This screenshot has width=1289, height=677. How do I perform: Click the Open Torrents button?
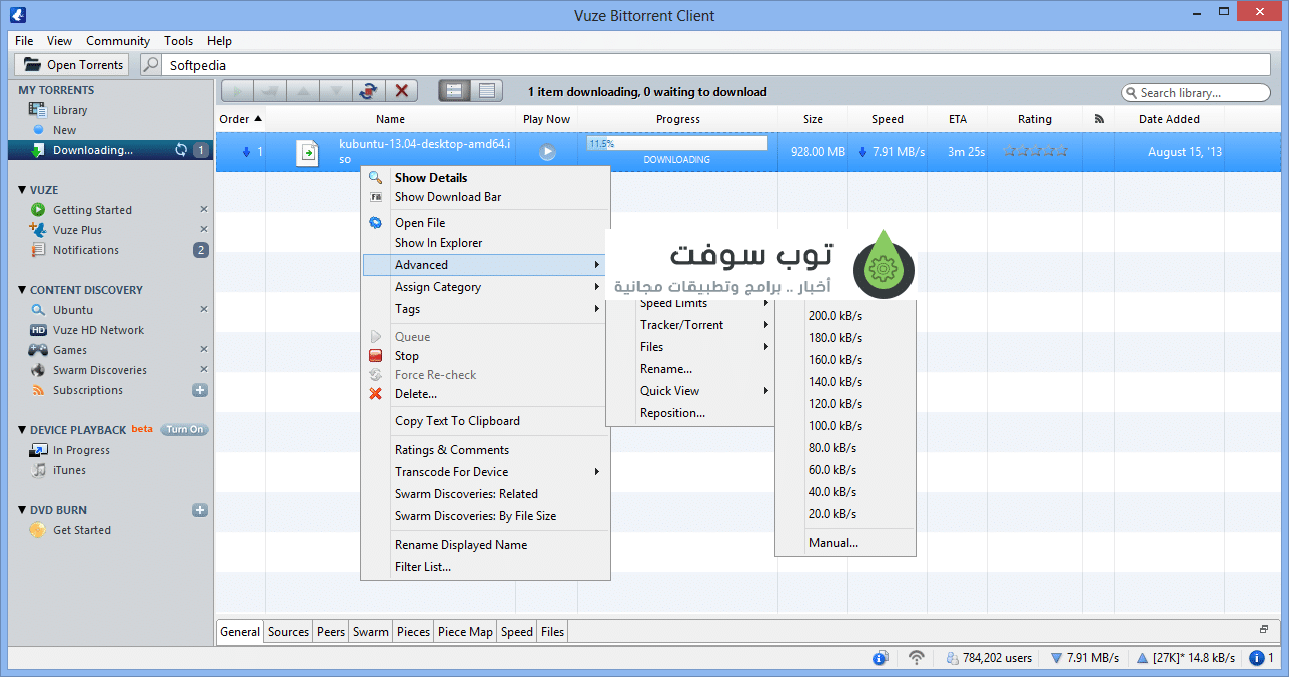point(72,65)
